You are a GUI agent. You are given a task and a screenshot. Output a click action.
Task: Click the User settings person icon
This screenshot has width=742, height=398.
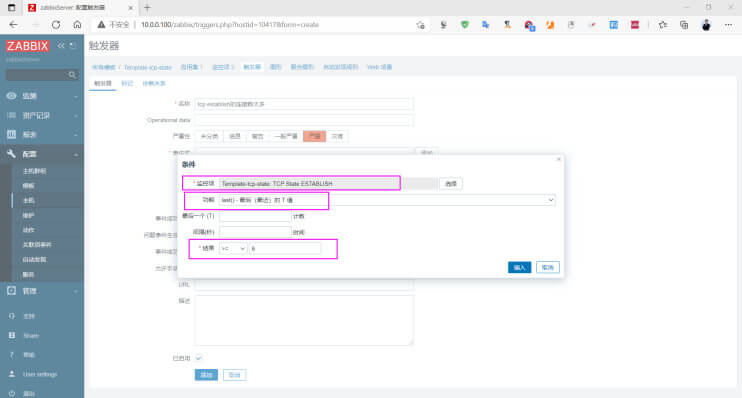coord(11,374)
